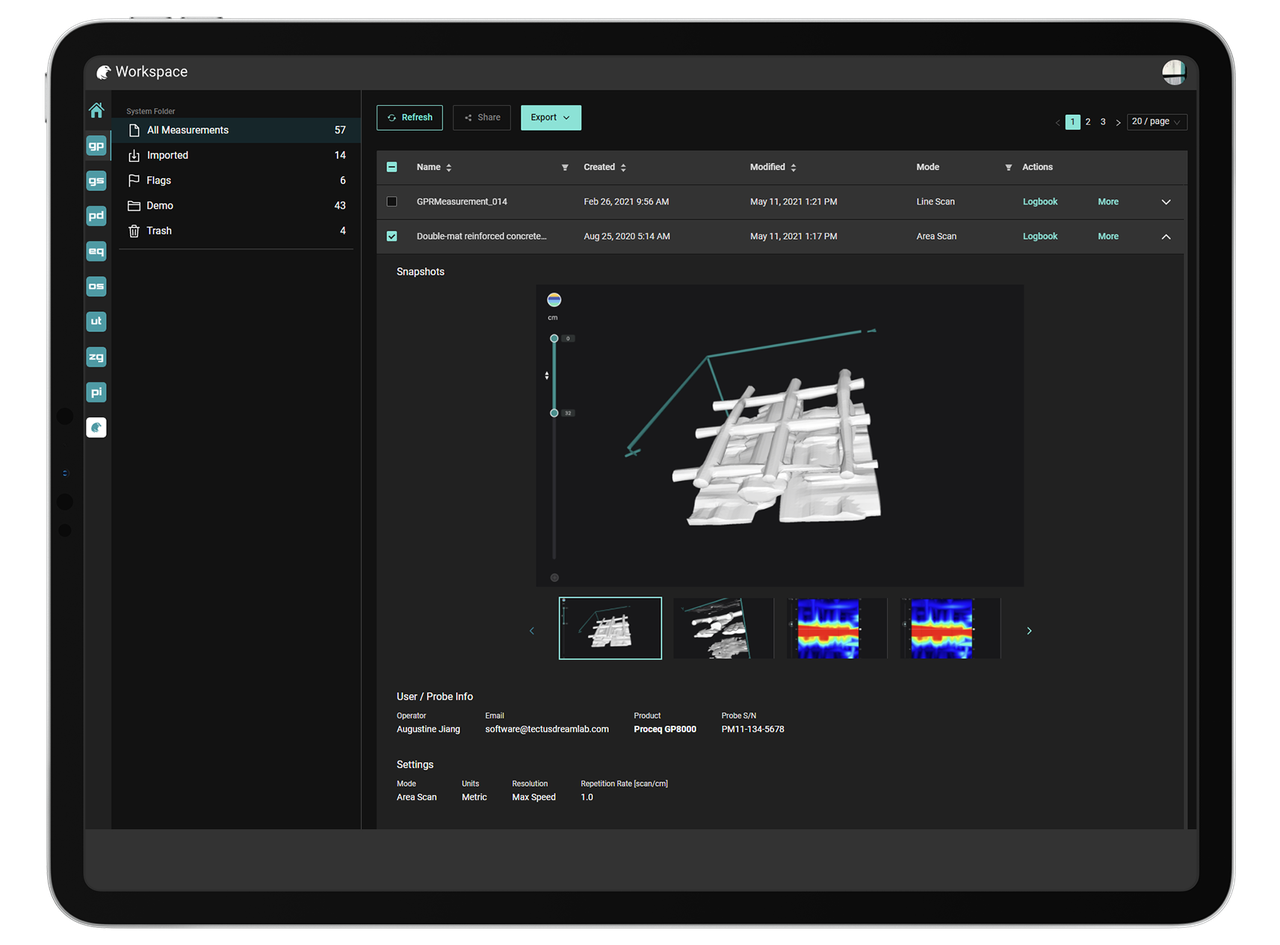Click the Line Scan mode cell
The height and width of the screenshot is (945, 1280).
(x=936, y=202)
